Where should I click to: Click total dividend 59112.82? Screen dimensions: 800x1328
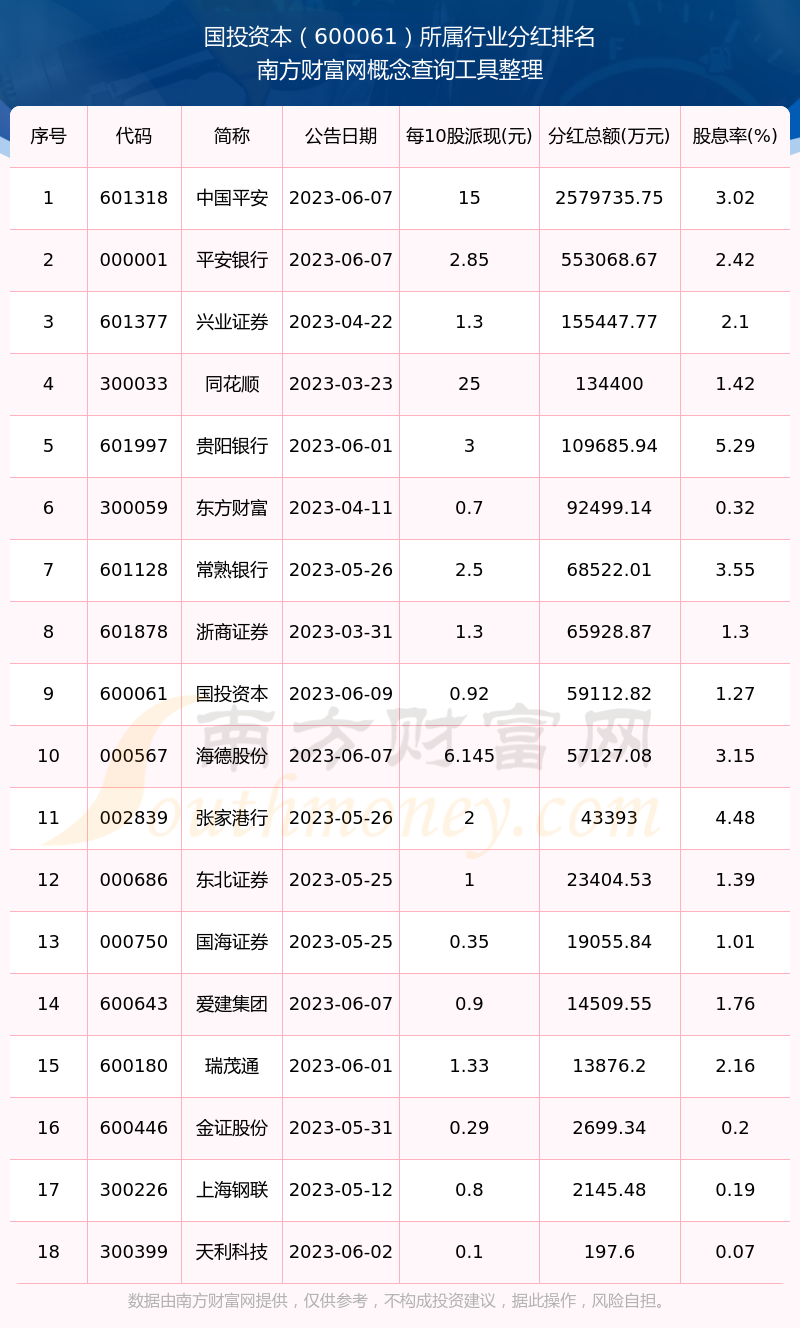tap(609, 694)
